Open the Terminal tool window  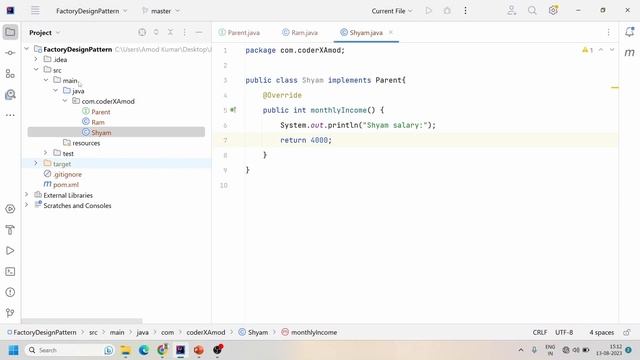(x=10, y=271)
